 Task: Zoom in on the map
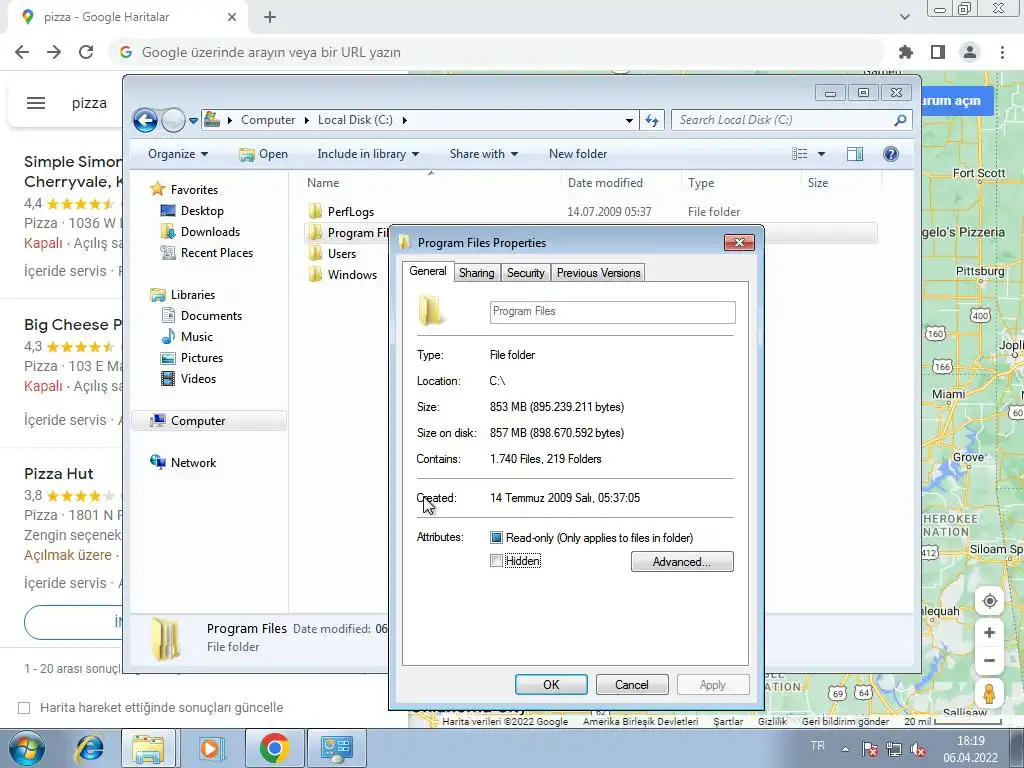pos(989,633)
